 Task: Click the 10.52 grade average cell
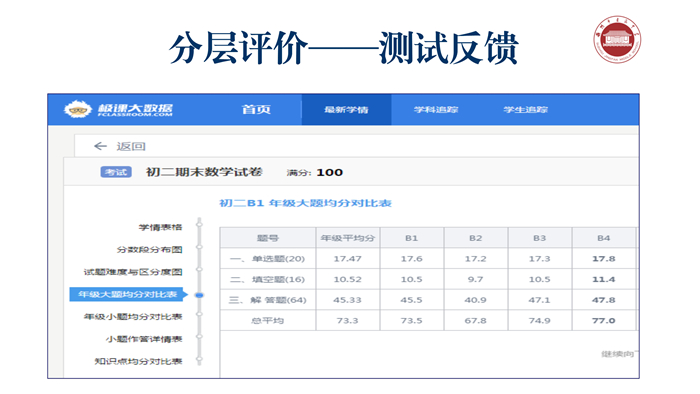click(348, 279)
